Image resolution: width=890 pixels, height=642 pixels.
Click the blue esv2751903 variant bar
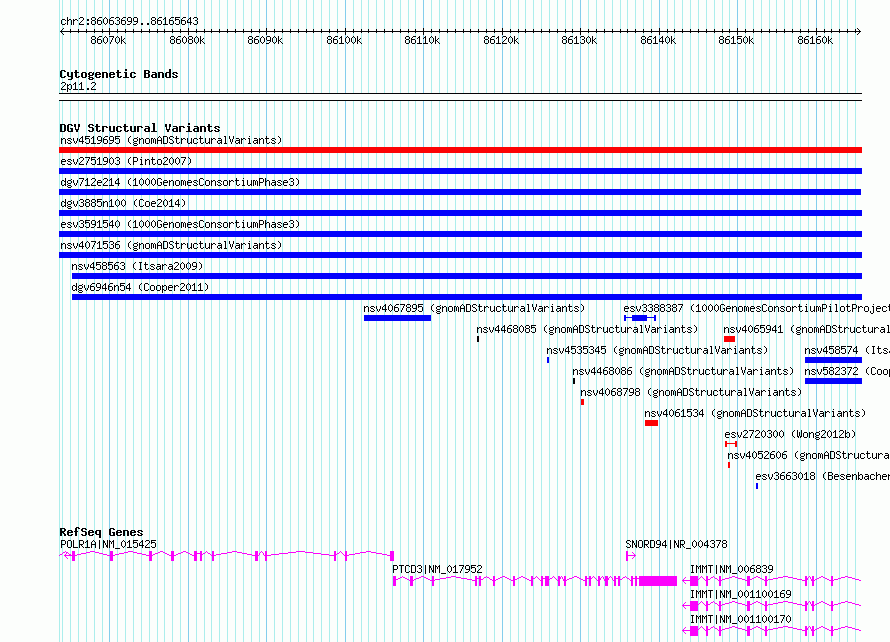click(460, 171)
